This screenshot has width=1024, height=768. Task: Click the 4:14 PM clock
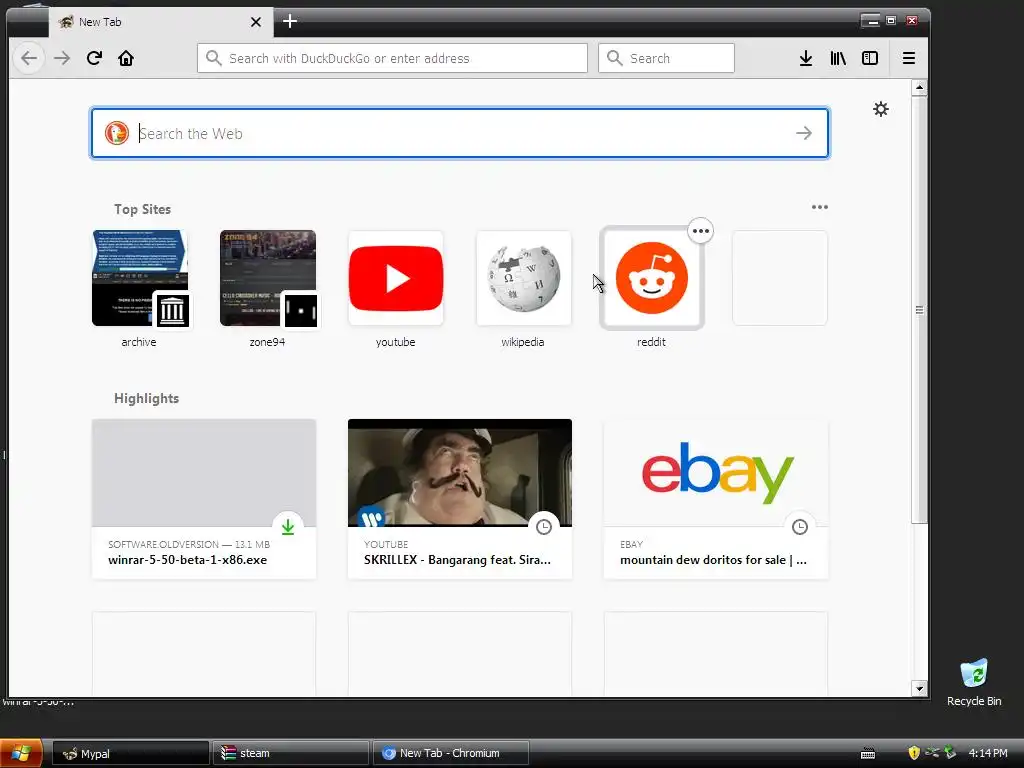[987, 753]
